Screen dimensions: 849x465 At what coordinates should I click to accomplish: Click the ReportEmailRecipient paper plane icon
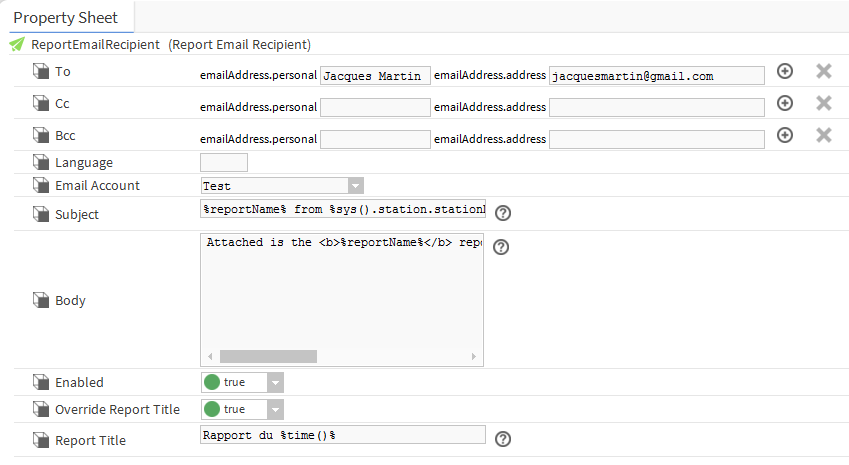17,45
